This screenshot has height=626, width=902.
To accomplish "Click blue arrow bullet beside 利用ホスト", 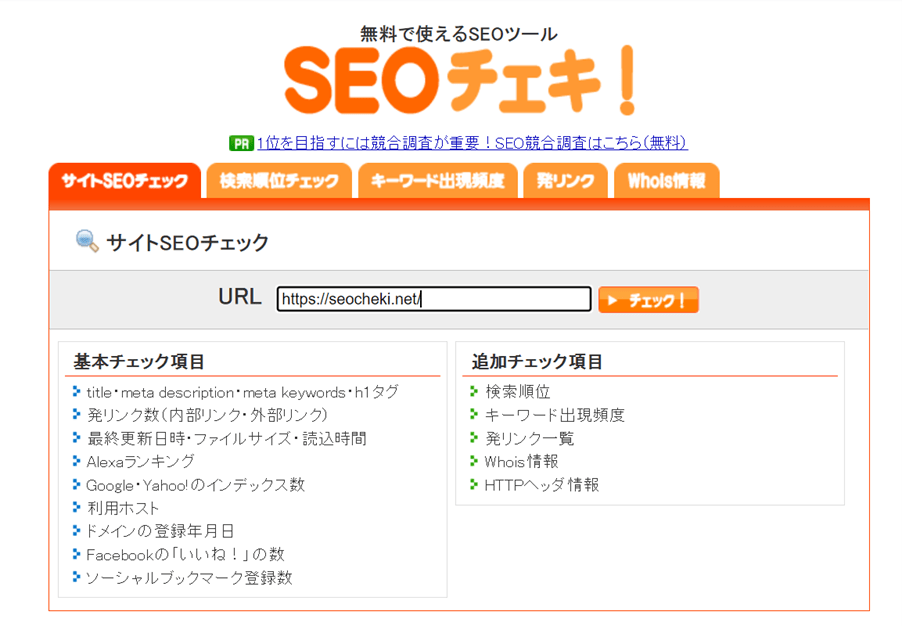I will [x=77, y=507].
